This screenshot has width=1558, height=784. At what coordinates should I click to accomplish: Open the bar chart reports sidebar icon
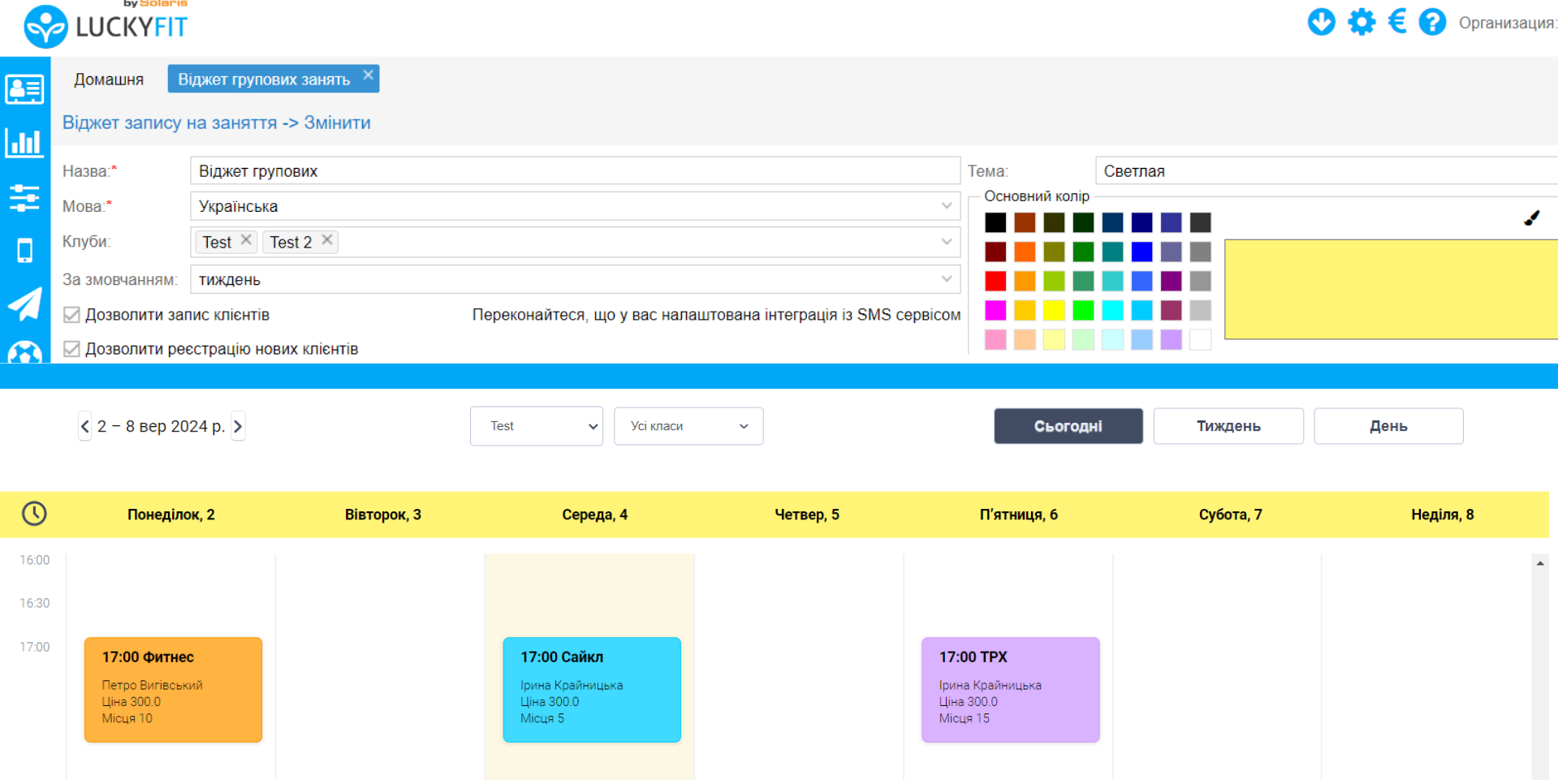tap(24, 143)
